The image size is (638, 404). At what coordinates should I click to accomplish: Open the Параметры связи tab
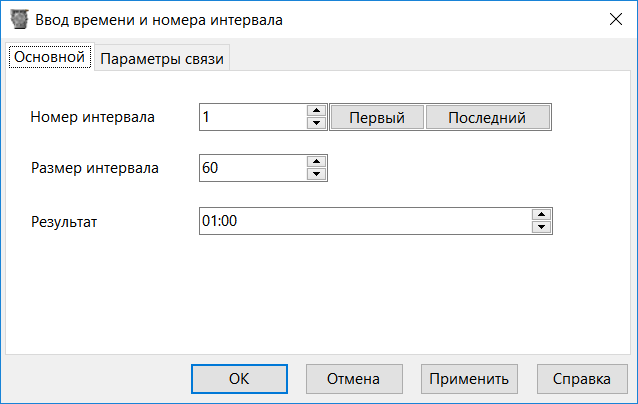(x=163, y=59)
